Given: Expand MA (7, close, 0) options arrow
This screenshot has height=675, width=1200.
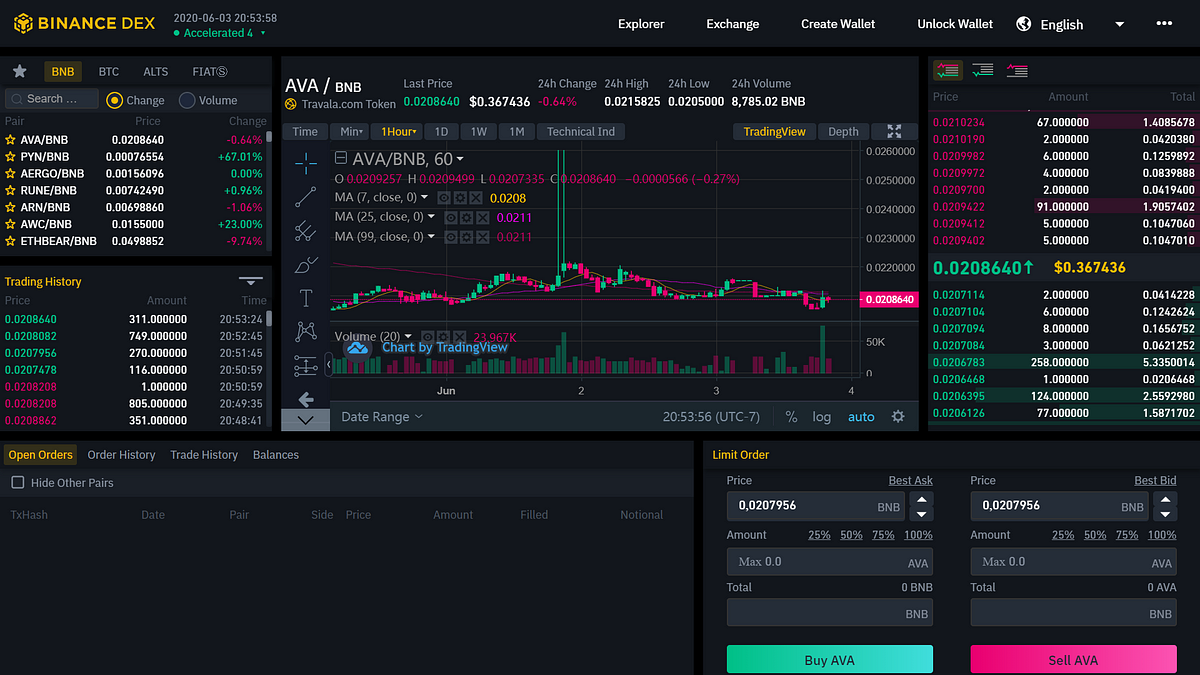Looking at the screenshot, I should (424, 198).
